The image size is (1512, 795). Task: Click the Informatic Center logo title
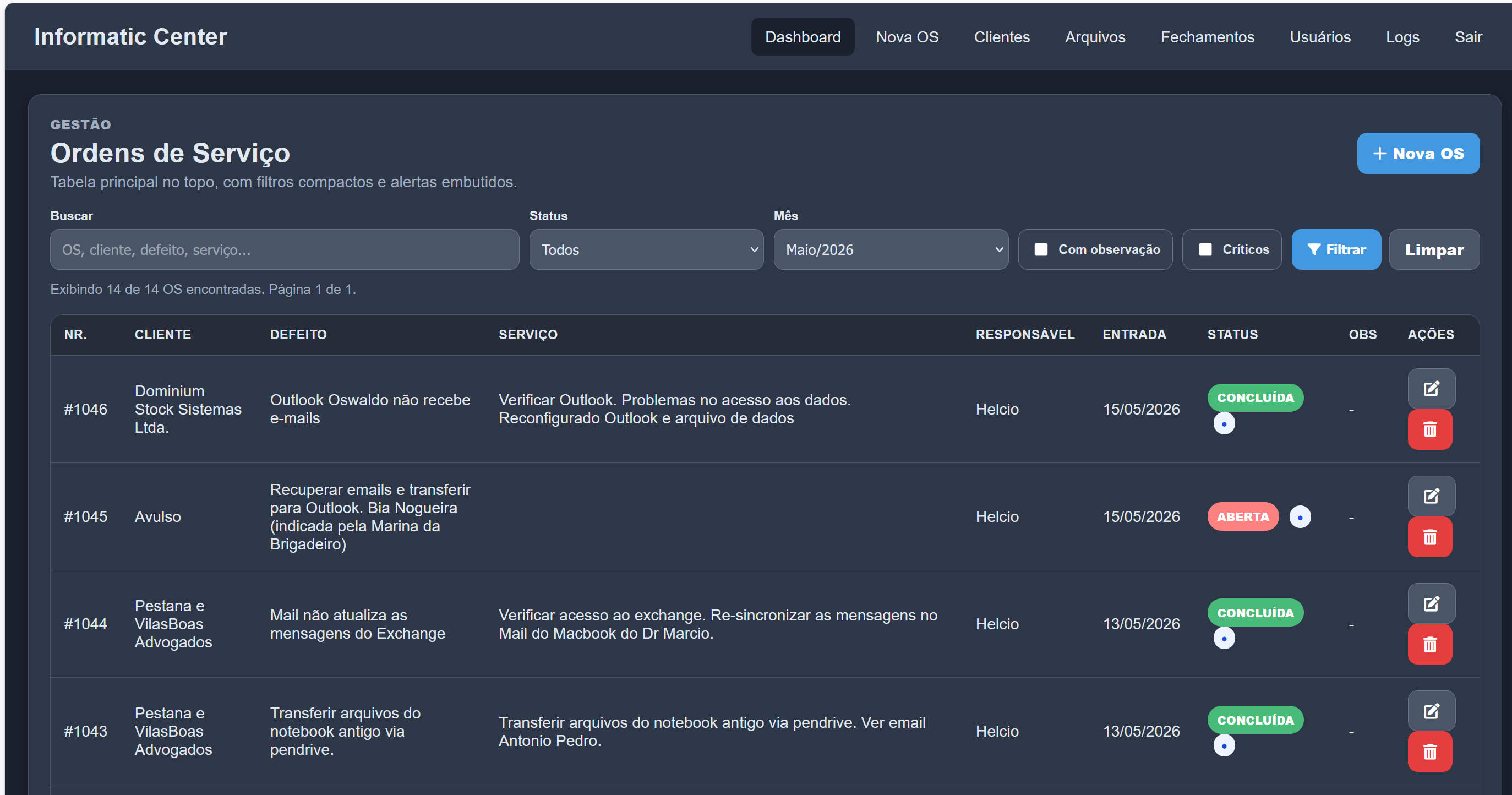130,36
